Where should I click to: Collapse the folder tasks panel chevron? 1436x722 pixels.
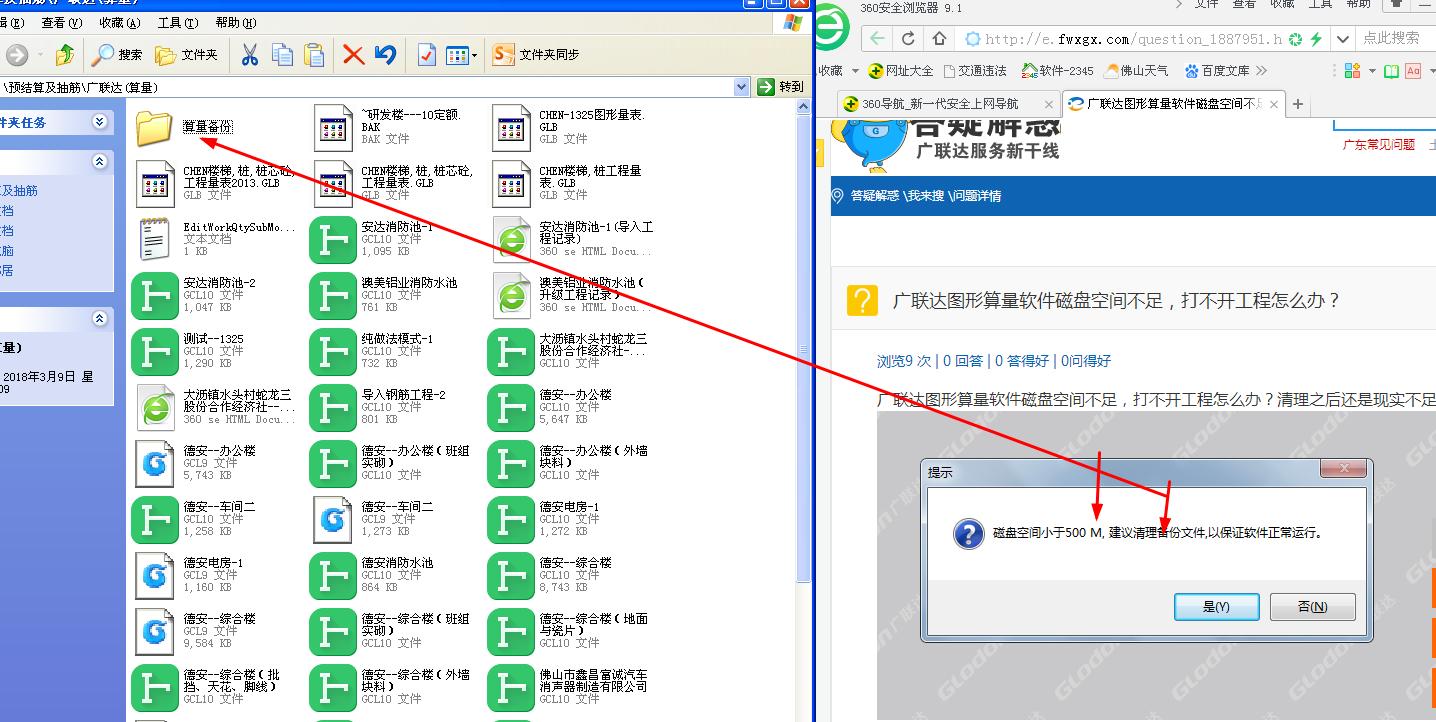click(99, 122)
